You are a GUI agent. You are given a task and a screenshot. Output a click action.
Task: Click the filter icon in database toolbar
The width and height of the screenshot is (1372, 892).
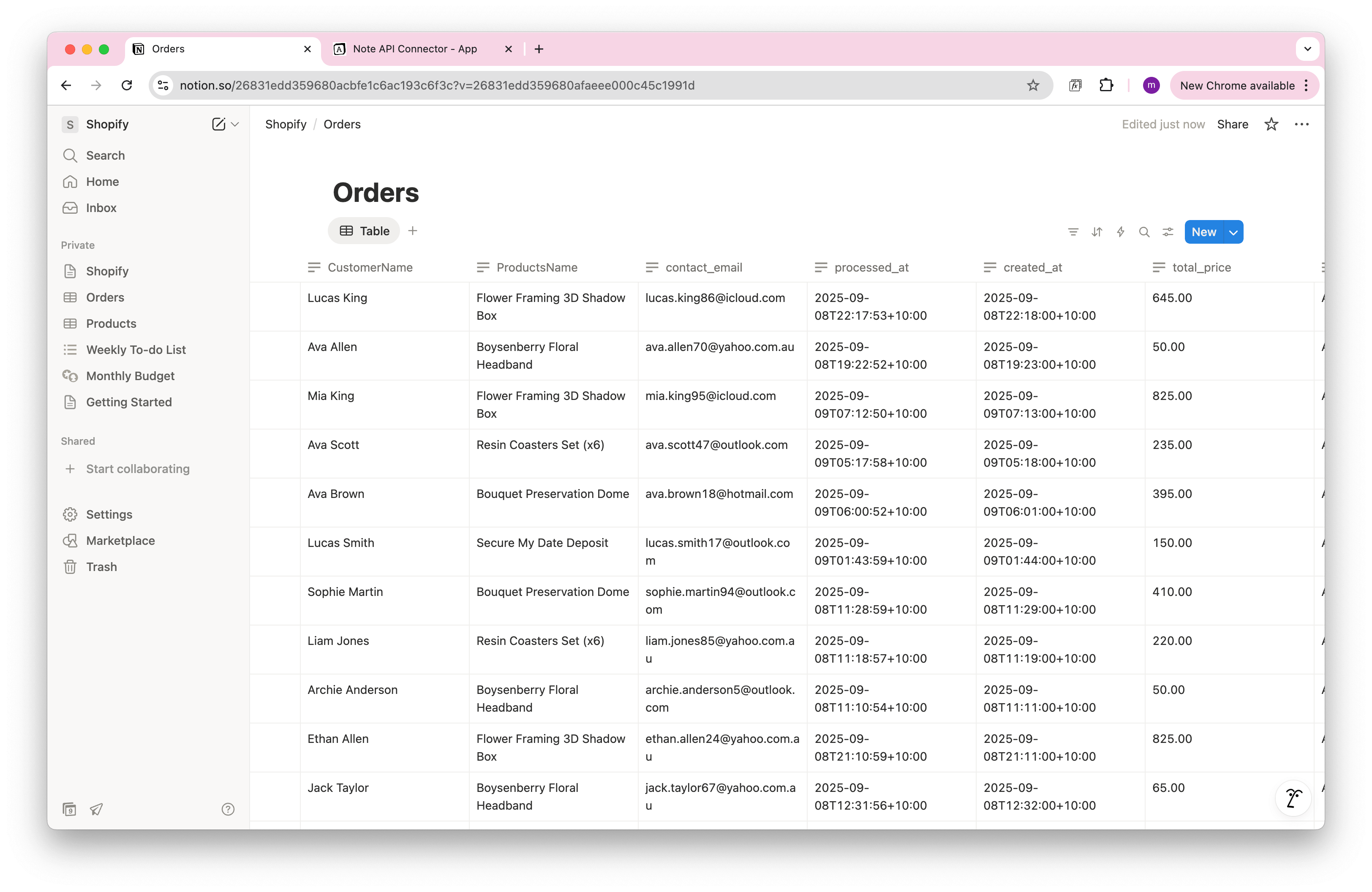tap(1073, 232)
